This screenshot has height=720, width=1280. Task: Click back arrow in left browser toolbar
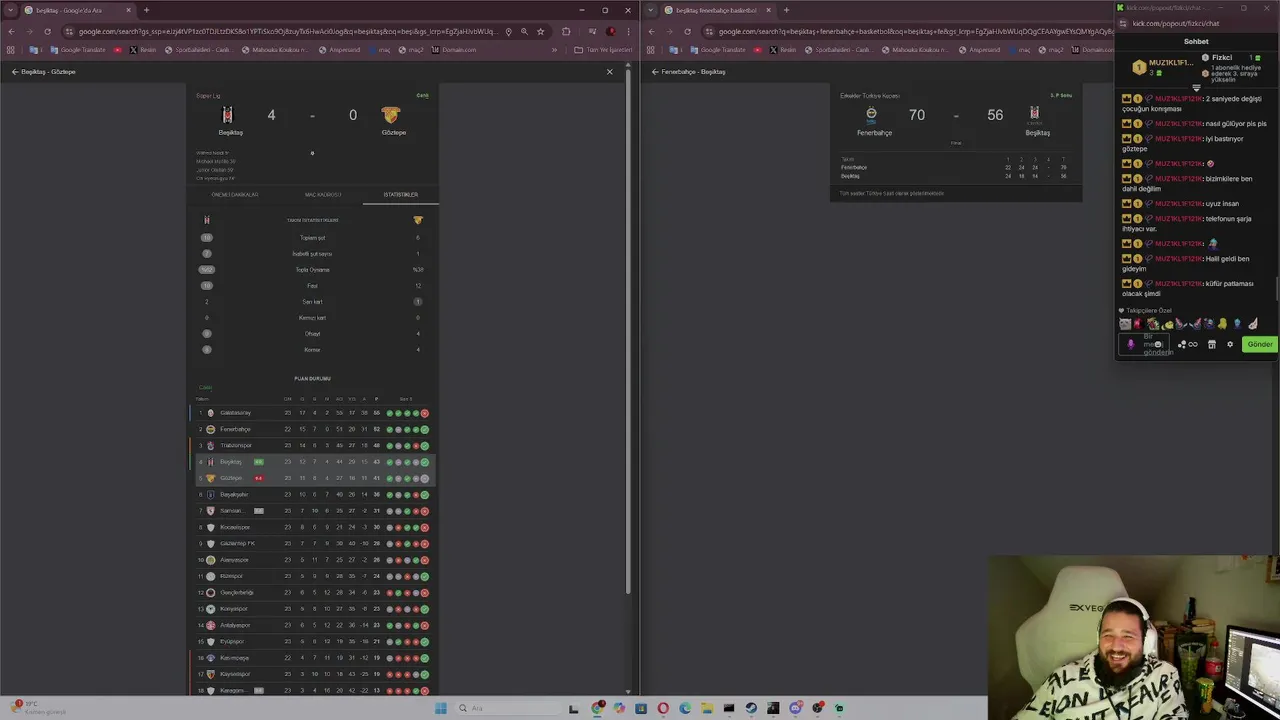point(11,31)
